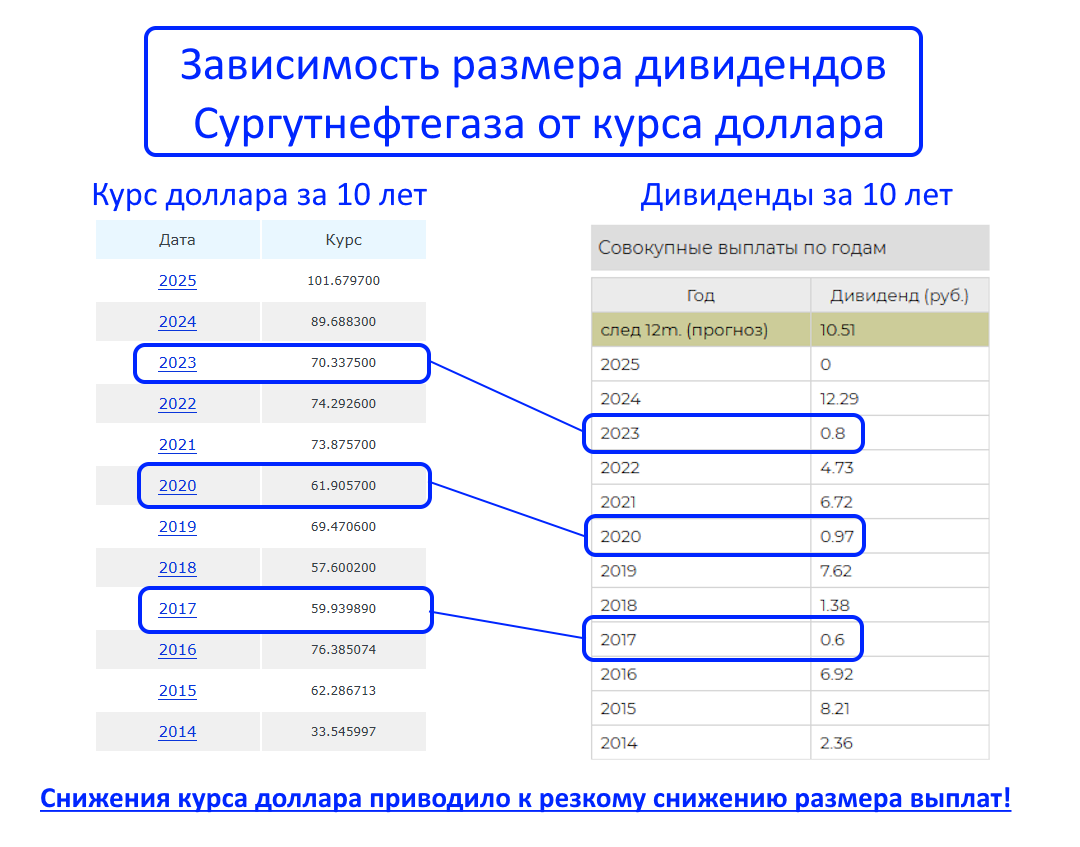Open the 2025 year link

pos(177,281)
